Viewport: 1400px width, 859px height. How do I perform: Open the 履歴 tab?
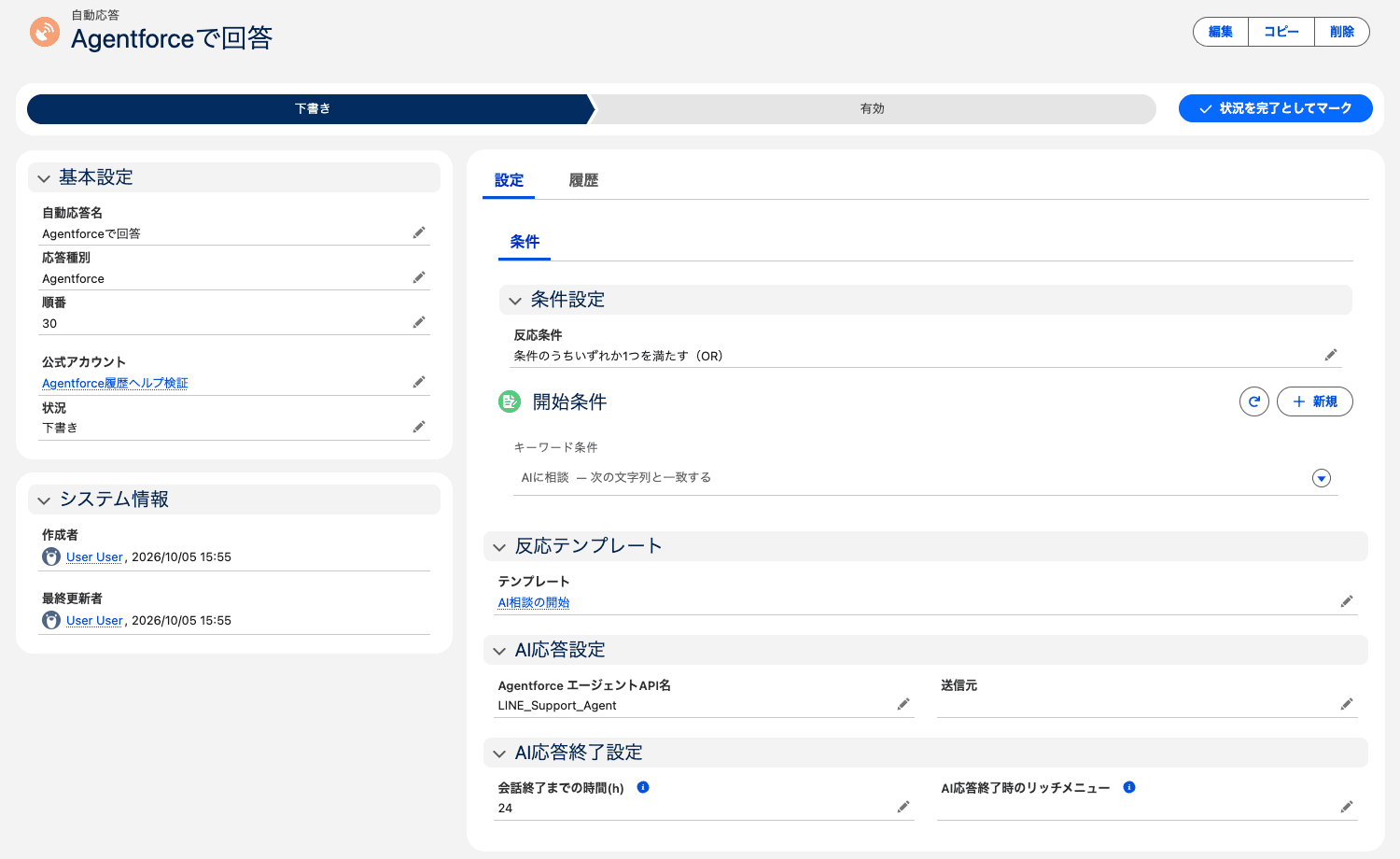[583, 180]
